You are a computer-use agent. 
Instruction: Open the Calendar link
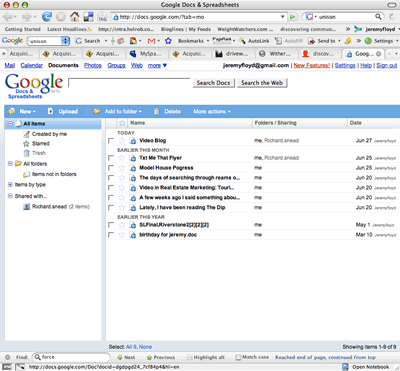click(x=32, y=65)
